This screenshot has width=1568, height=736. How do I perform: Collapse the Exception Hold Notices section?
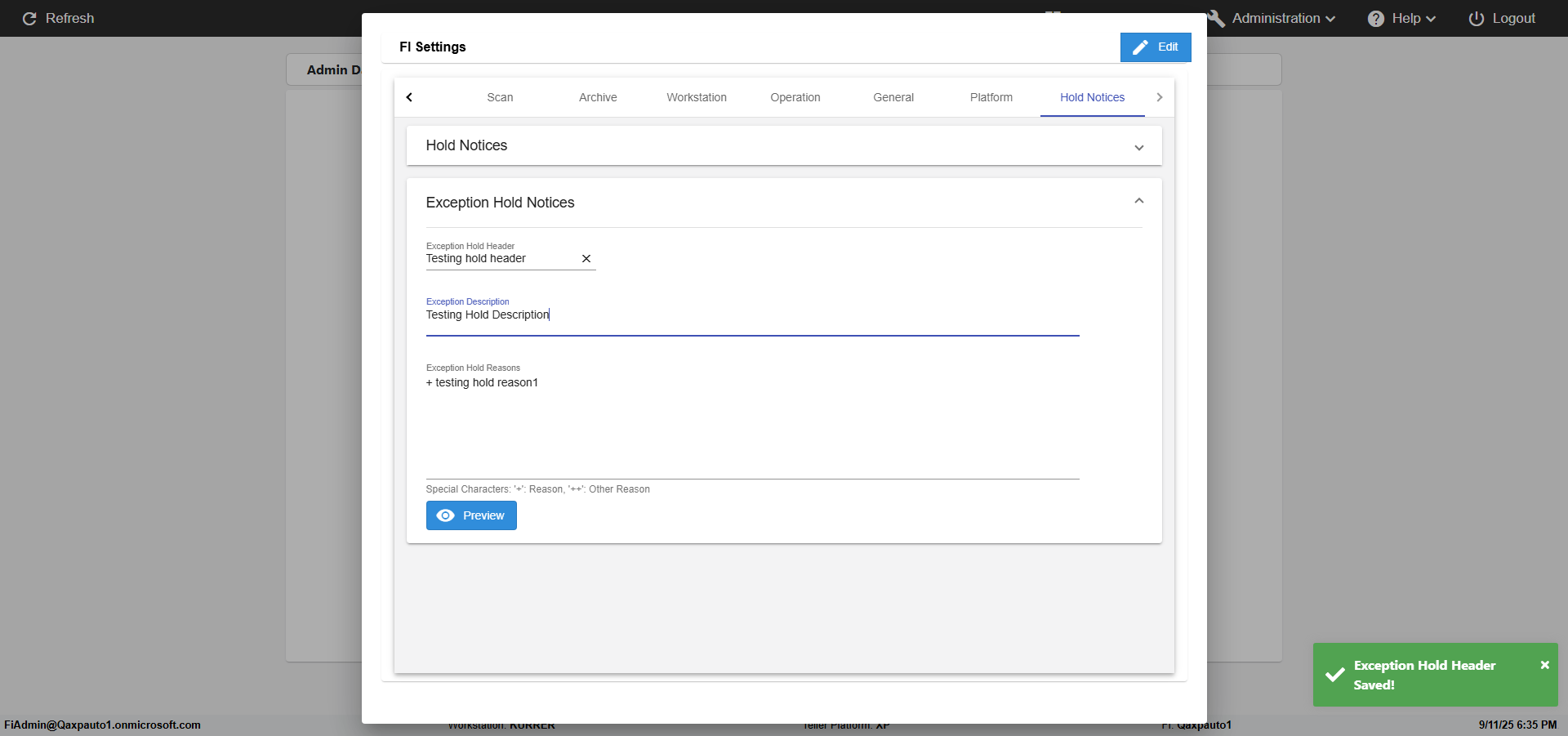(1138, 202)
